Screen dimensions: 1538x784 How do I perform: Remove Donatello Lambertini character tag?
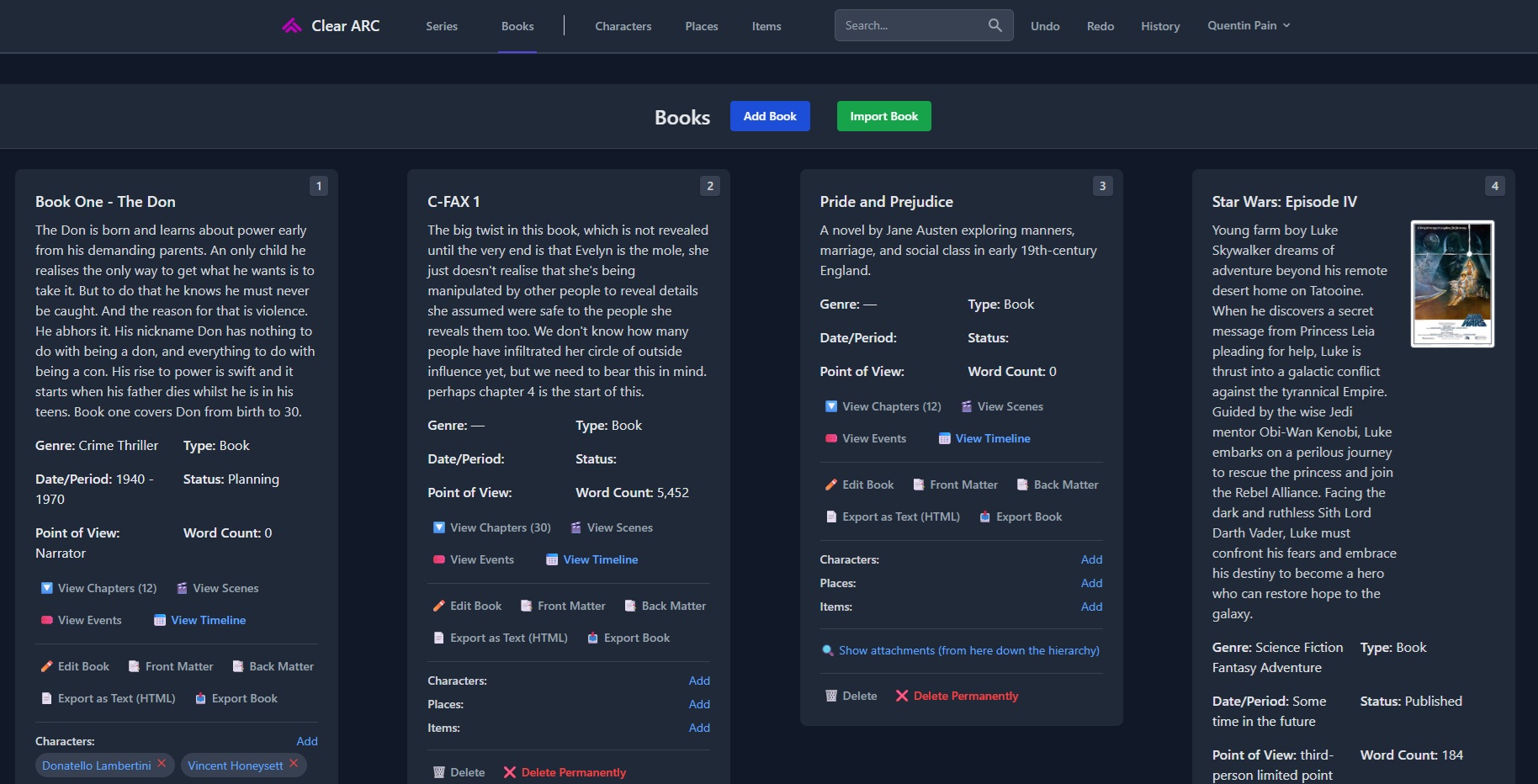[x=162, y=764]
